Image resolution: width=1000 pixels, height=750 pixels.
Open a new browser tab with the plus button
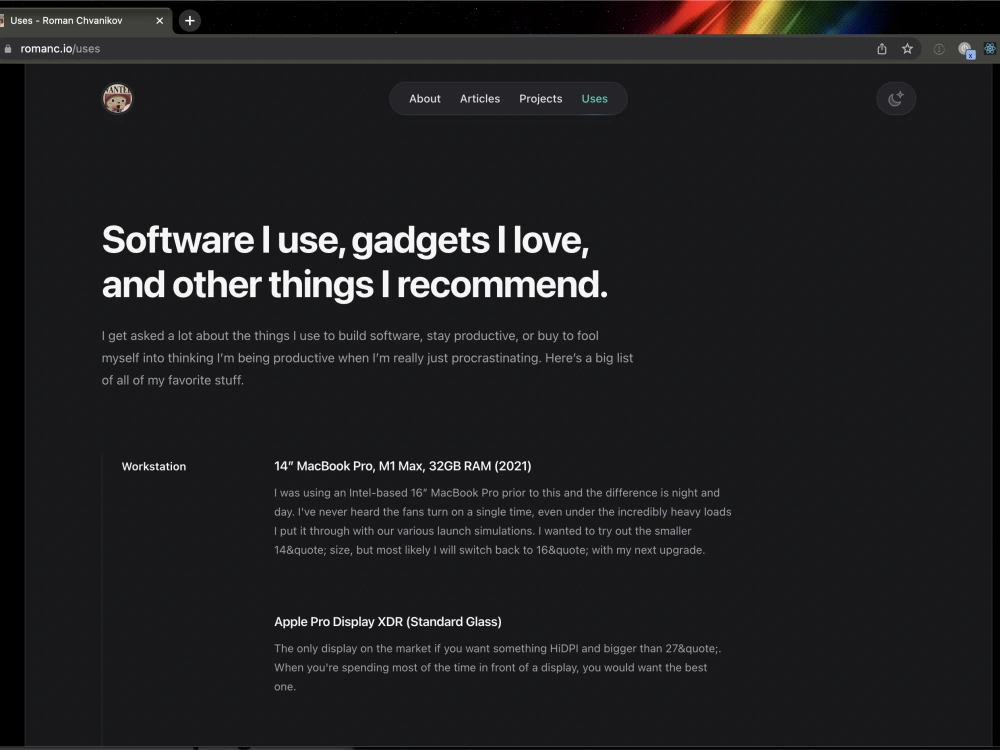(189, 20)
